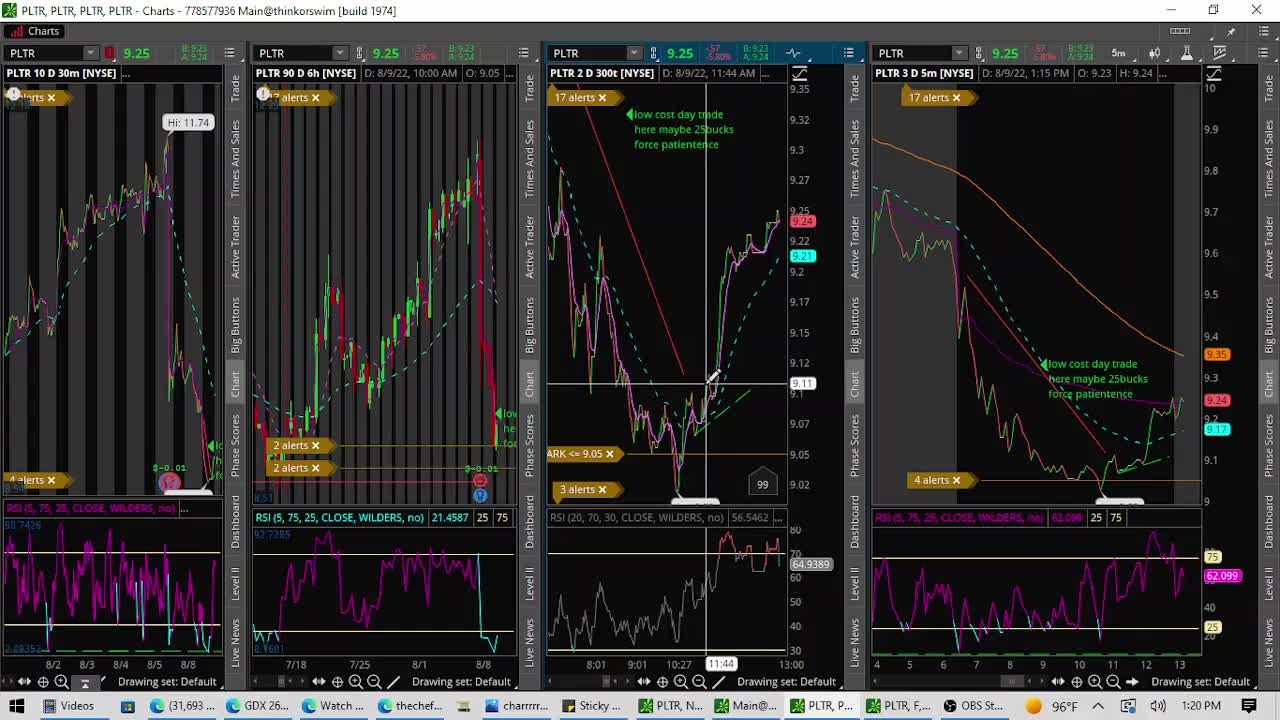Click the volume speaker icon in system tray
This screenshot has height=720, width=1280.
tap(1158, 705)
